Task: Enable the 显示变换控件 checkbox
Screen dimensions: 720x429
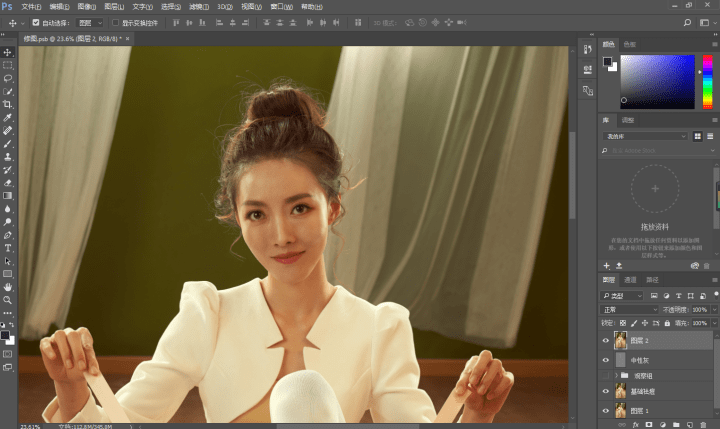Action: tap(116, 23)
